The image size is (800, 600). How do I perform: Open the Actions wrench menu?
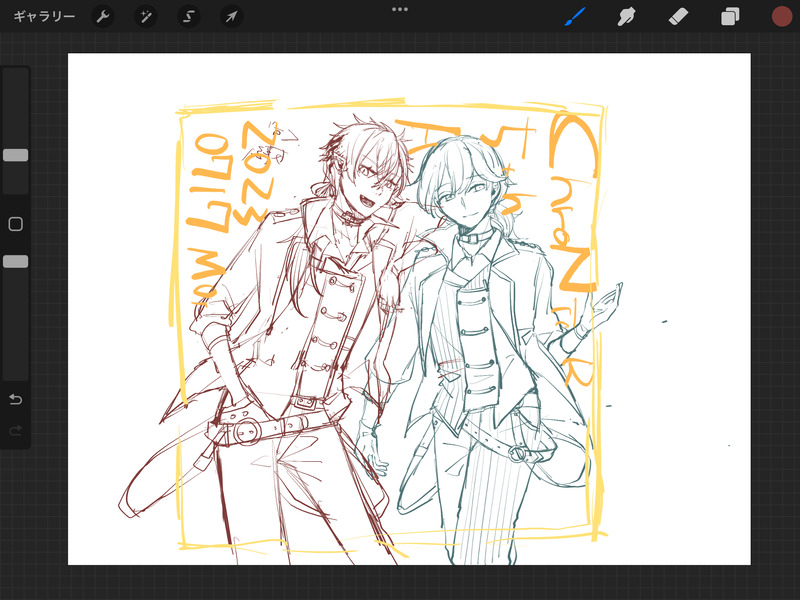coord(103,17)
